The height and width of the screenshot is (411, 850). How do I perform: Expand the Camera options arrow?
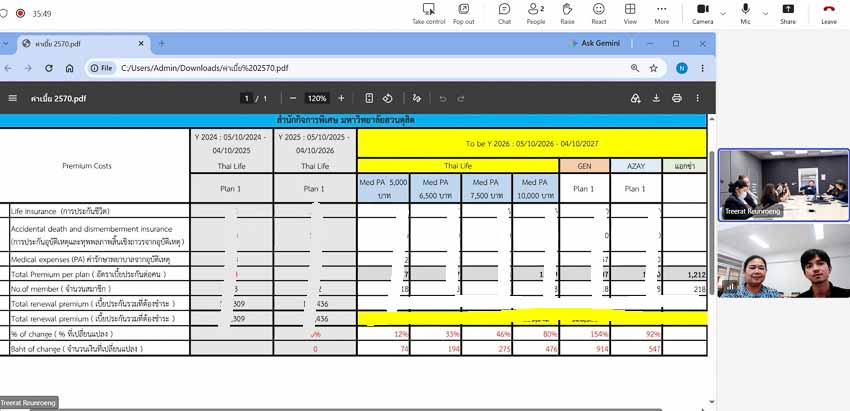(x=723, y=13)
